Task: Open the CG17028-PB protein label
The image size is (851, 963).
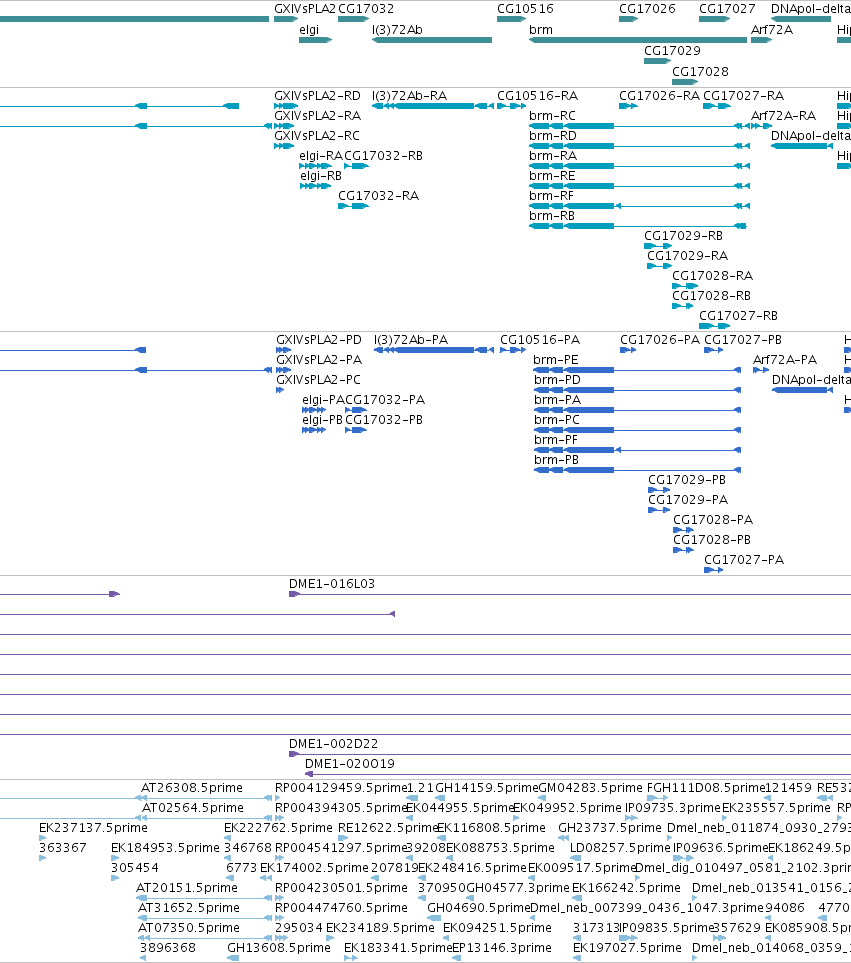Action: [x=712, y=540]
